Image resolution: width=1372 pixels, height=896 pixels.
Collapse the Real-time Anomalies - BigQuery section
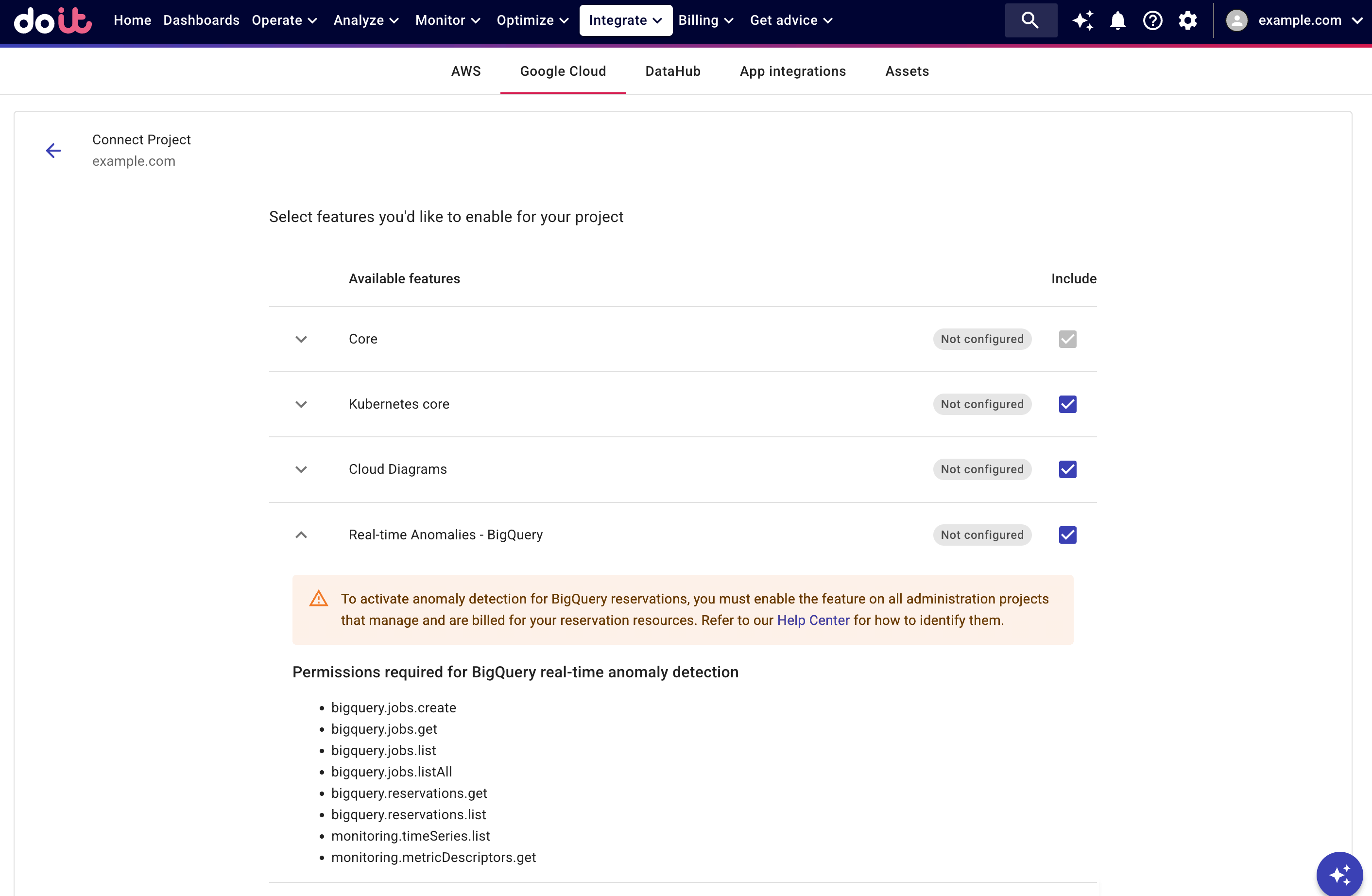[300, 534]
